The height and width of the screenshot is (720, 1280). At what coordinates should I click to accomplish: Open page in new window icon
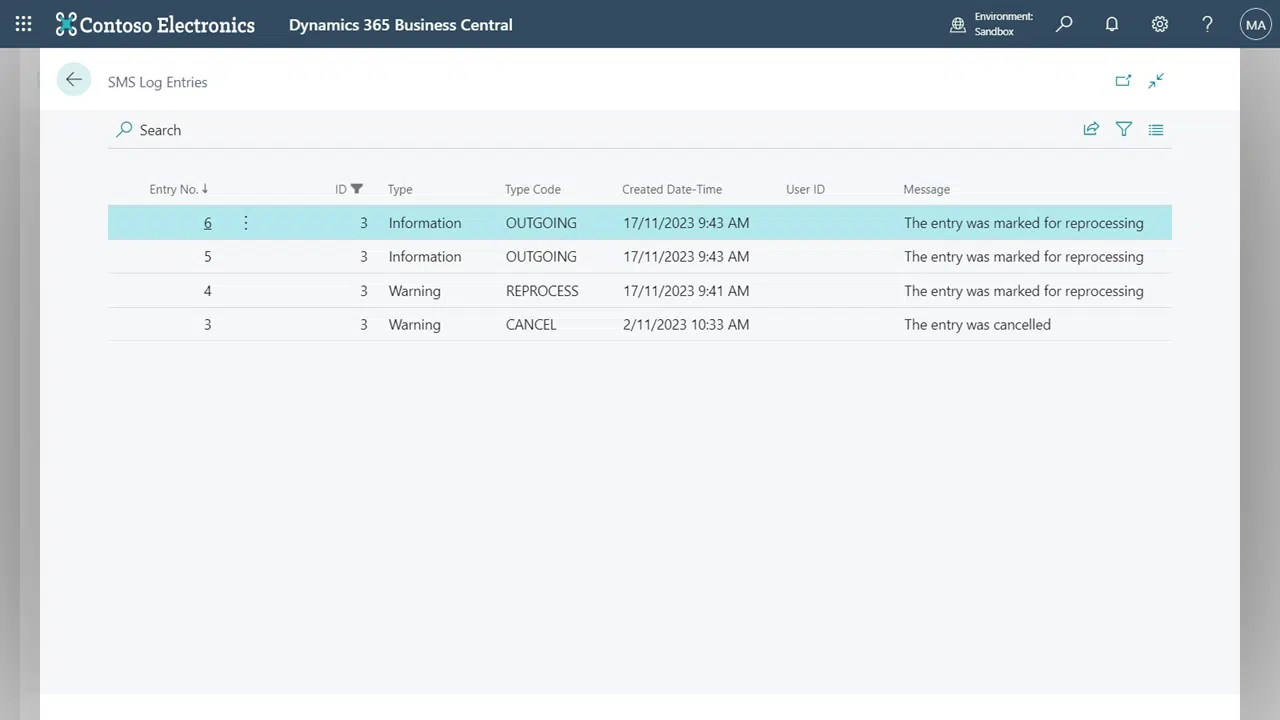pyautogui.click(x=1123, y=81)
